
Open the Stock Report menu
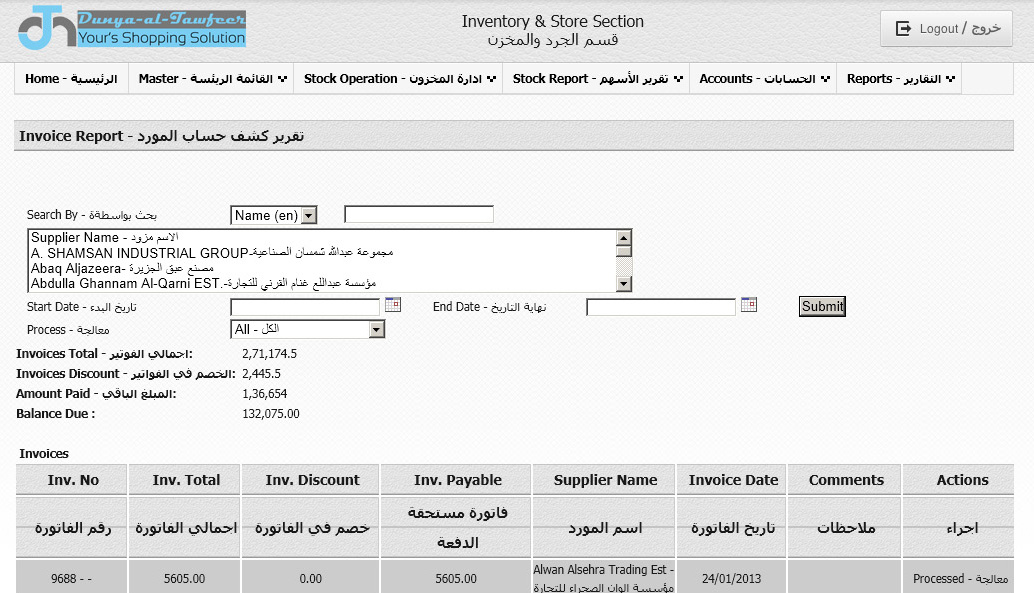pyautogui.click(x=597, y=78)
